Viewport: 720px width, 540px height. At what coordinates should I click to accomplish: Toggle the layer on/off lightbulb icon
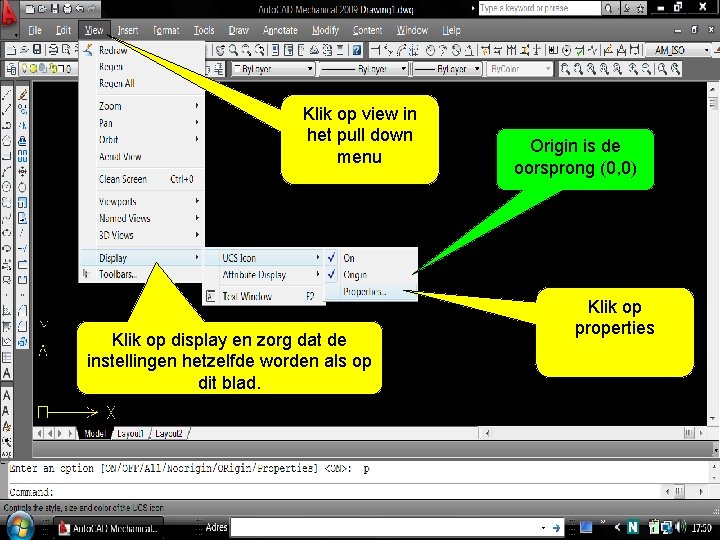tap(25, 69)
